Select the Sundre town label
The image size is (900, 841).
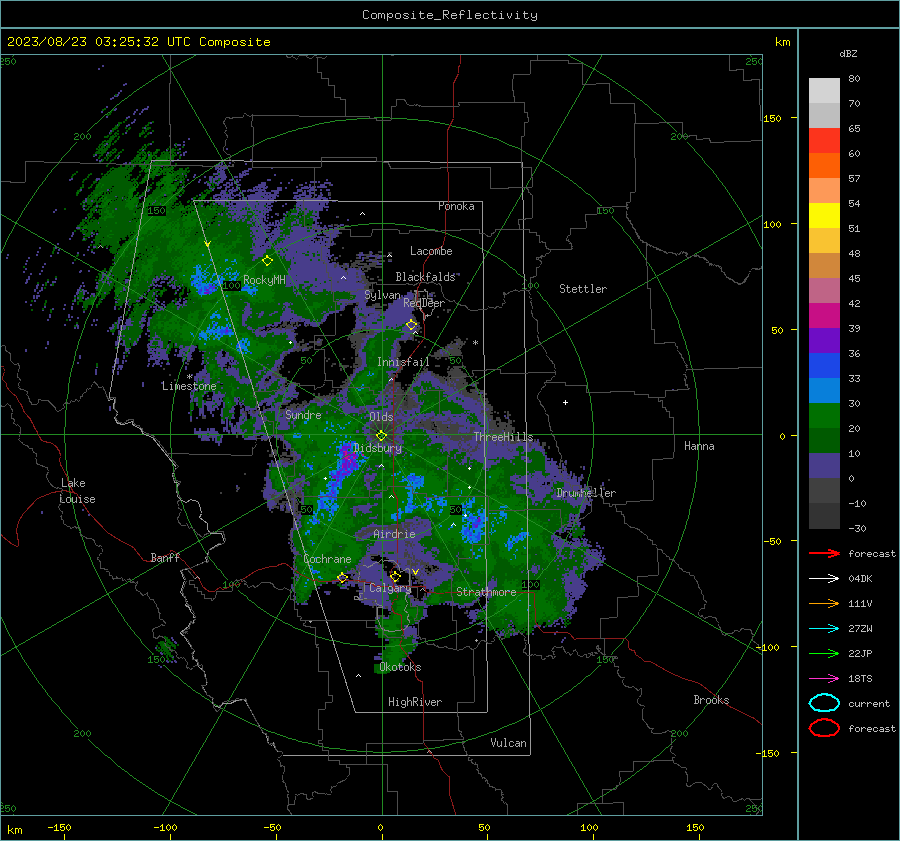pos(303,414)
